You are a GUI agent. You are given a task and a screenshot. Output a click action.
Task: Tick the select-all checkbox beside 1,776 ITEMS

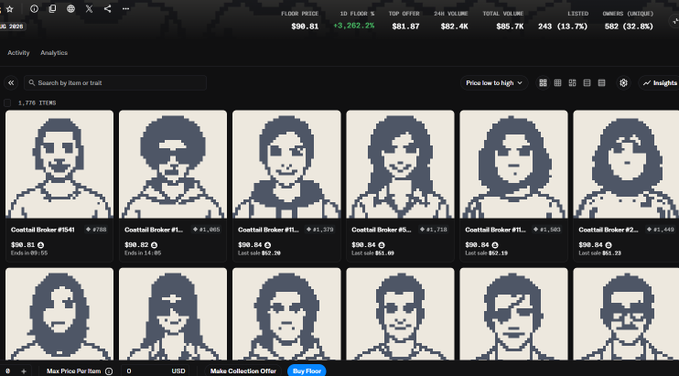7,103
